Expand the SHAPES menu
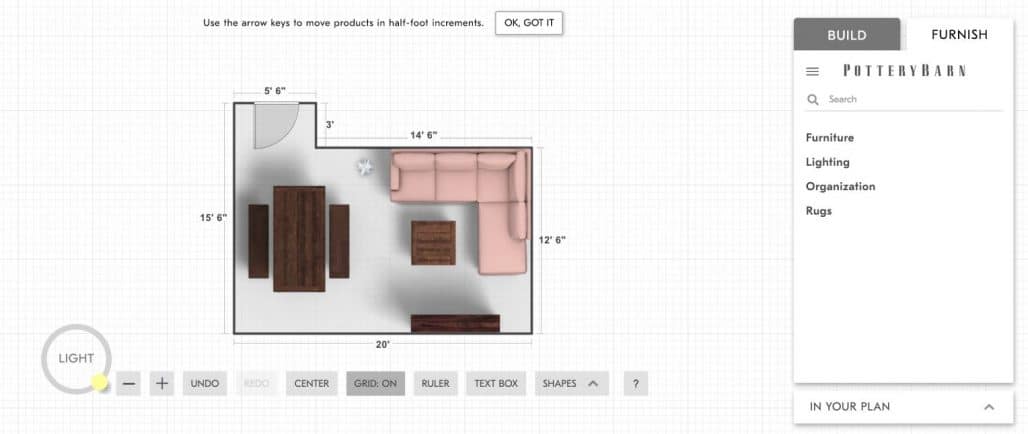1028x434 pixels. pyautogui.click(x=572, y=384)
